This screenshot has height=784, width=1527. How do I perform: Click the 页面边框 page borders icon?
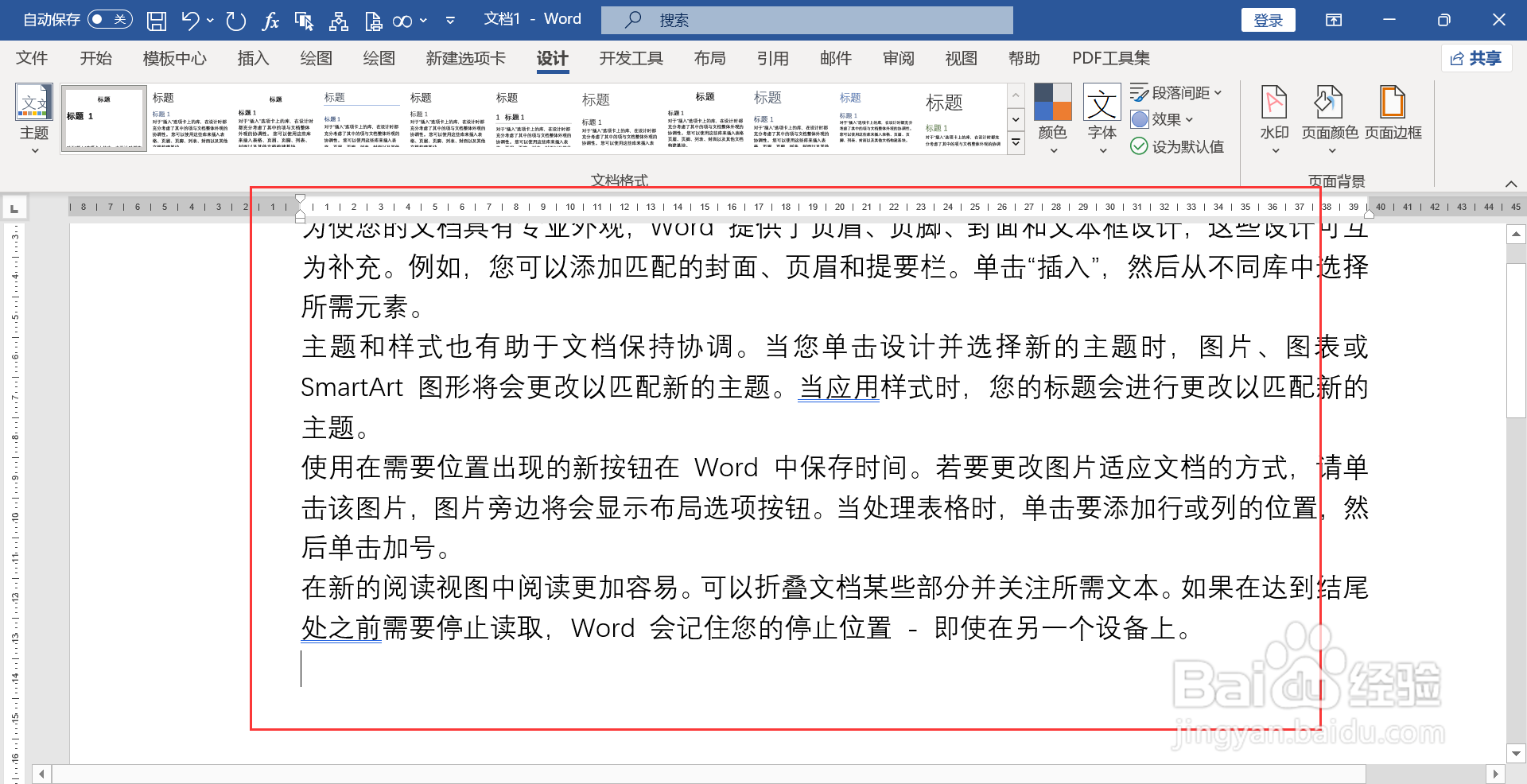tap(1393, 113)
